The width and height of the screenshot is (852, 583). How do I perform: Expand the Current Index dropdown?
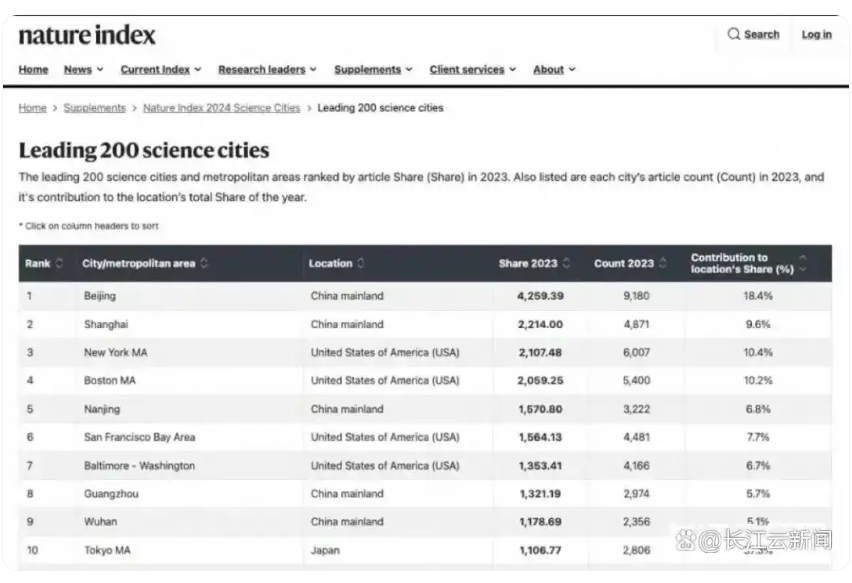pos(160,70)
